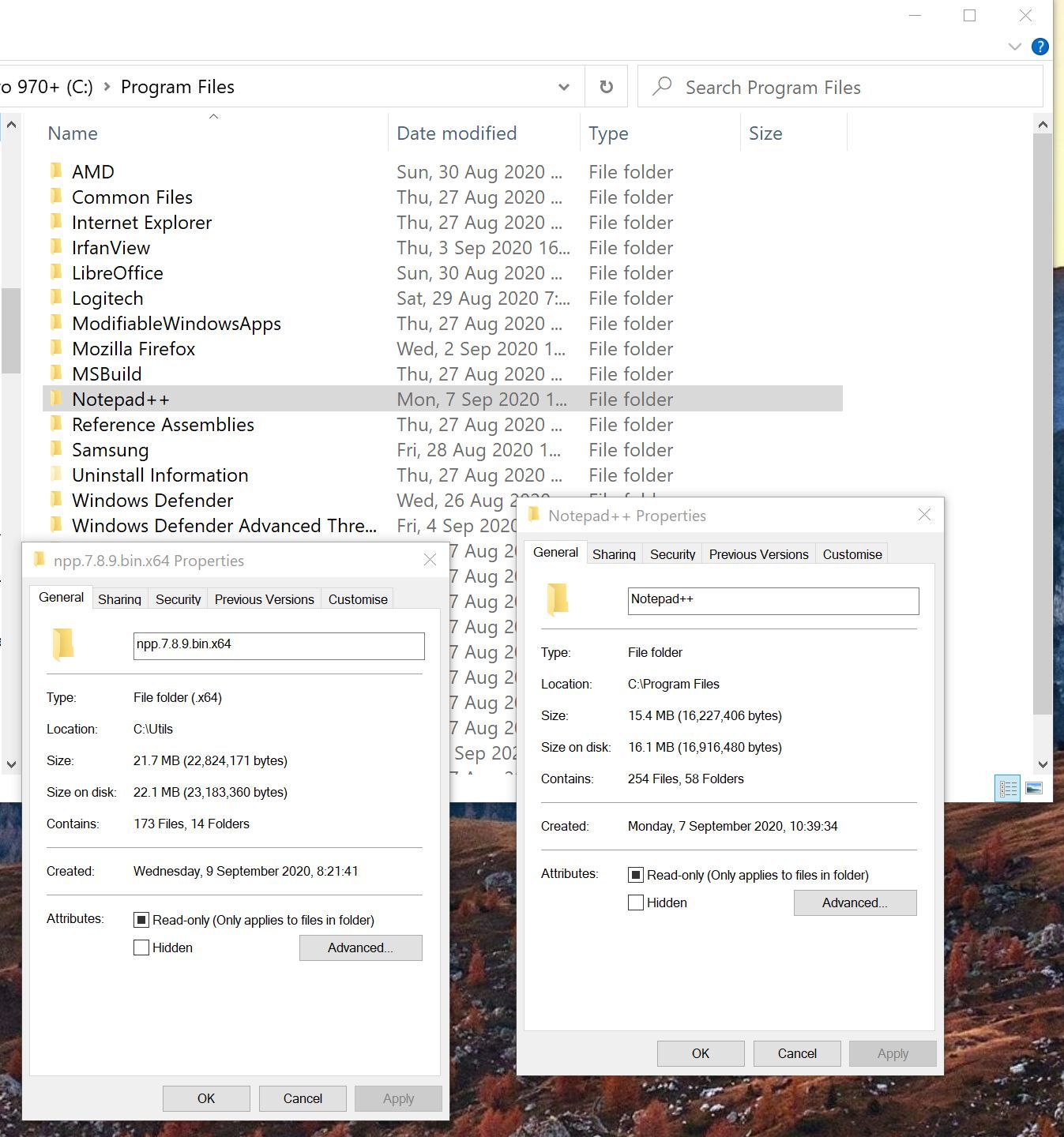Select the Reference Assemblies folder name
The image size is (1064, 1137).
[x=163, y=424]
